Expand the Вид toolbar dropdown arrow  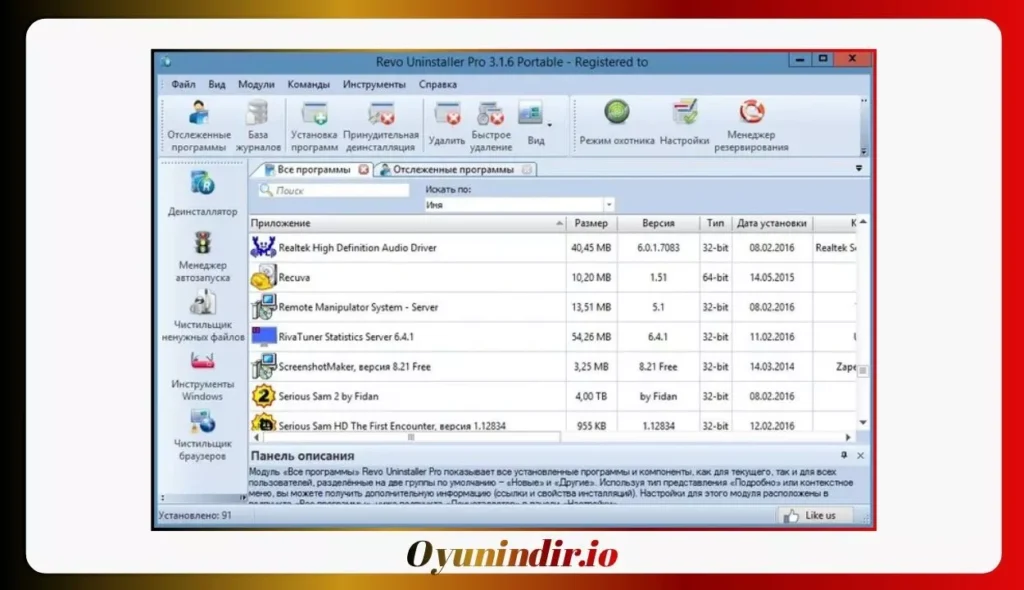point(550,125)
